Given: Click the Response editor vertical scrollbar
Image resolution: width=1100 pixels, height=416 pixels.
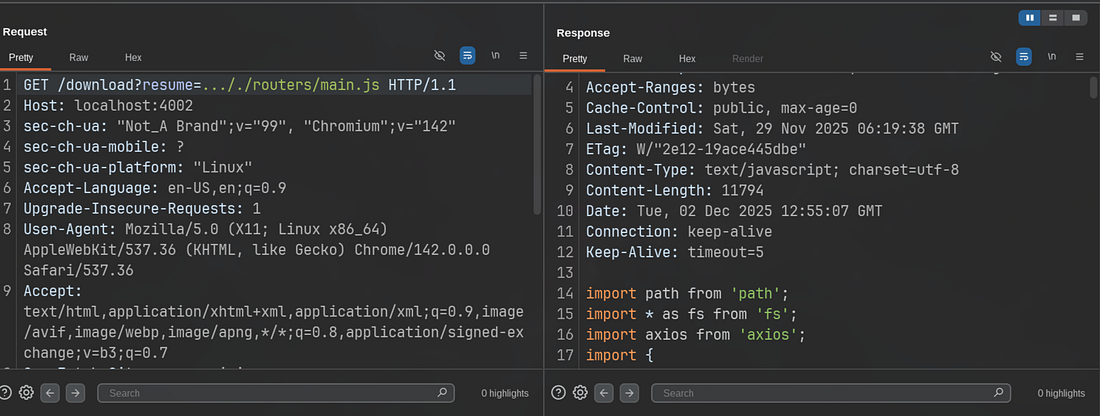Looking at the screenshot, I should 1093,88.
